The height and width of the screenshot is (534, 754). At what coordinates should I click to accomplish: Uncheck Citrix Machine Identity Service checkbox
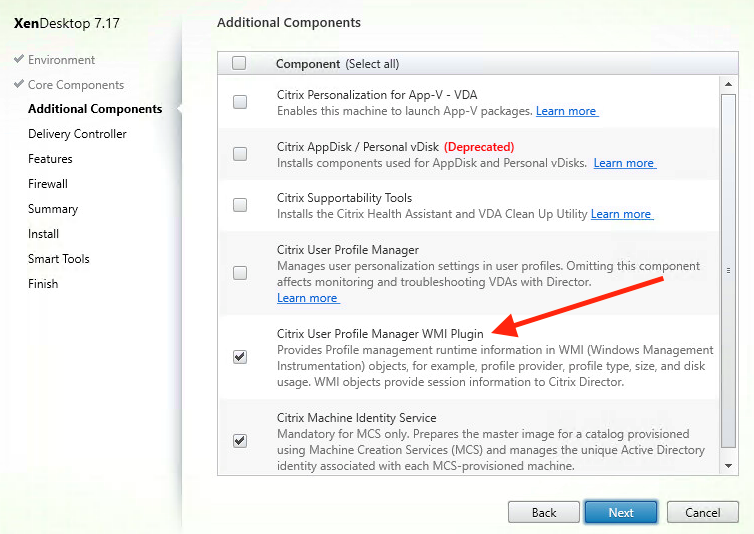[x=240, y=441]
